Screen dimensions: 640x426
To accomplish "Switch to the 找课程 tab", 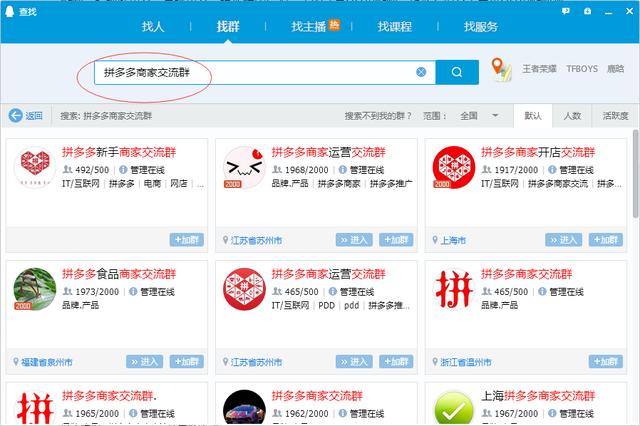I will click(x=394, y=27).
